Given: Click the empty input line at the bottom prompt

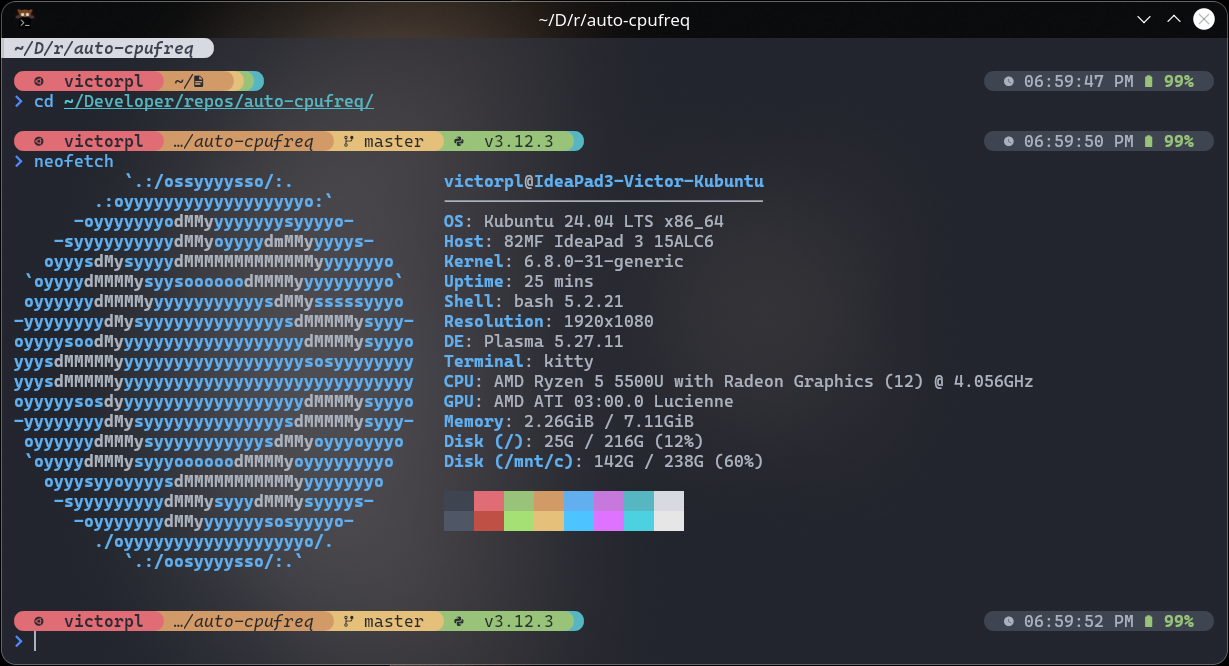Looking at the screenshot, I should pos(620,641).
